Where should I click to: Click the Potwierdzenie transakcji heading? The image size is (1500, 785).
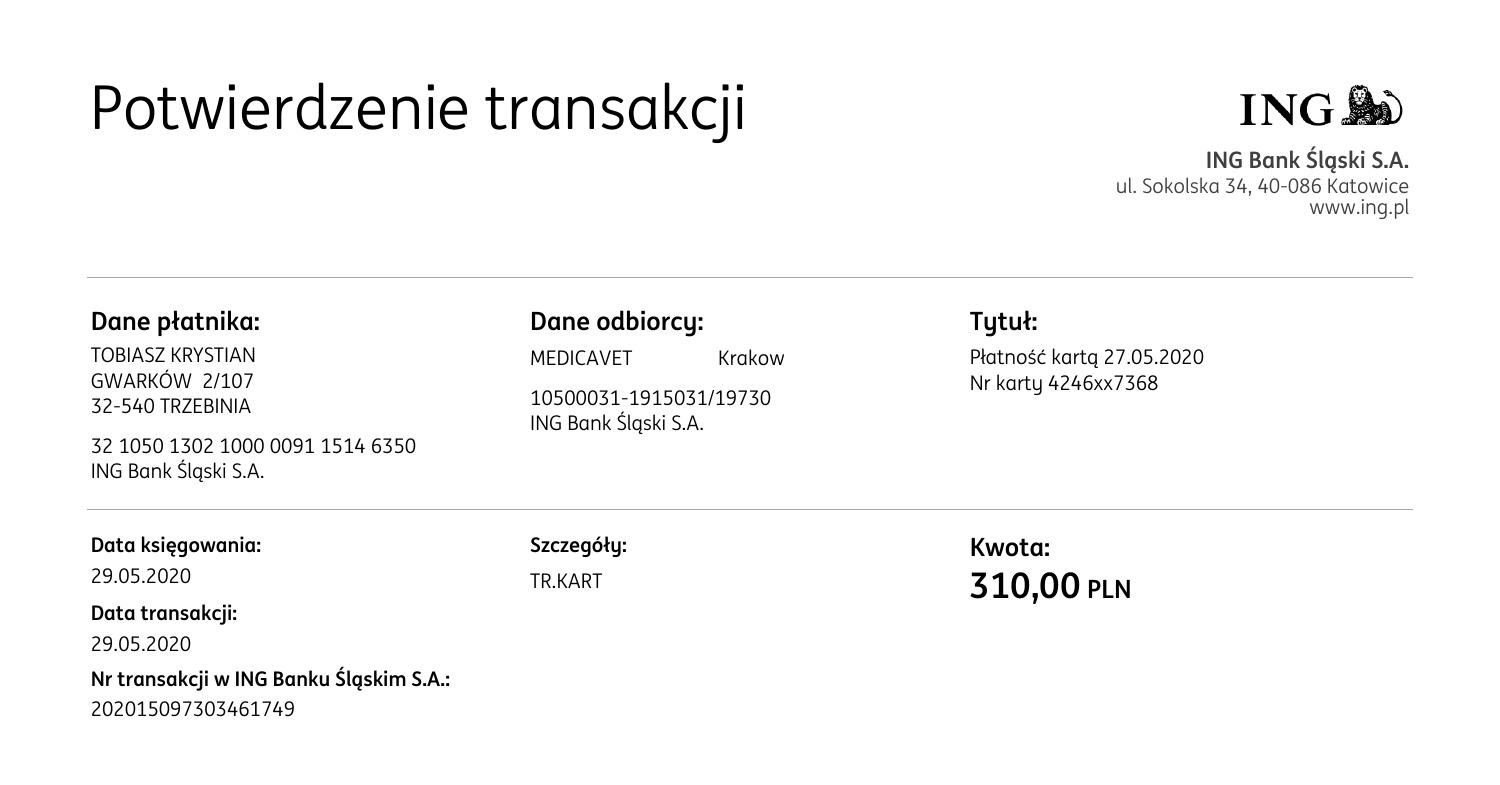[418, 108]
